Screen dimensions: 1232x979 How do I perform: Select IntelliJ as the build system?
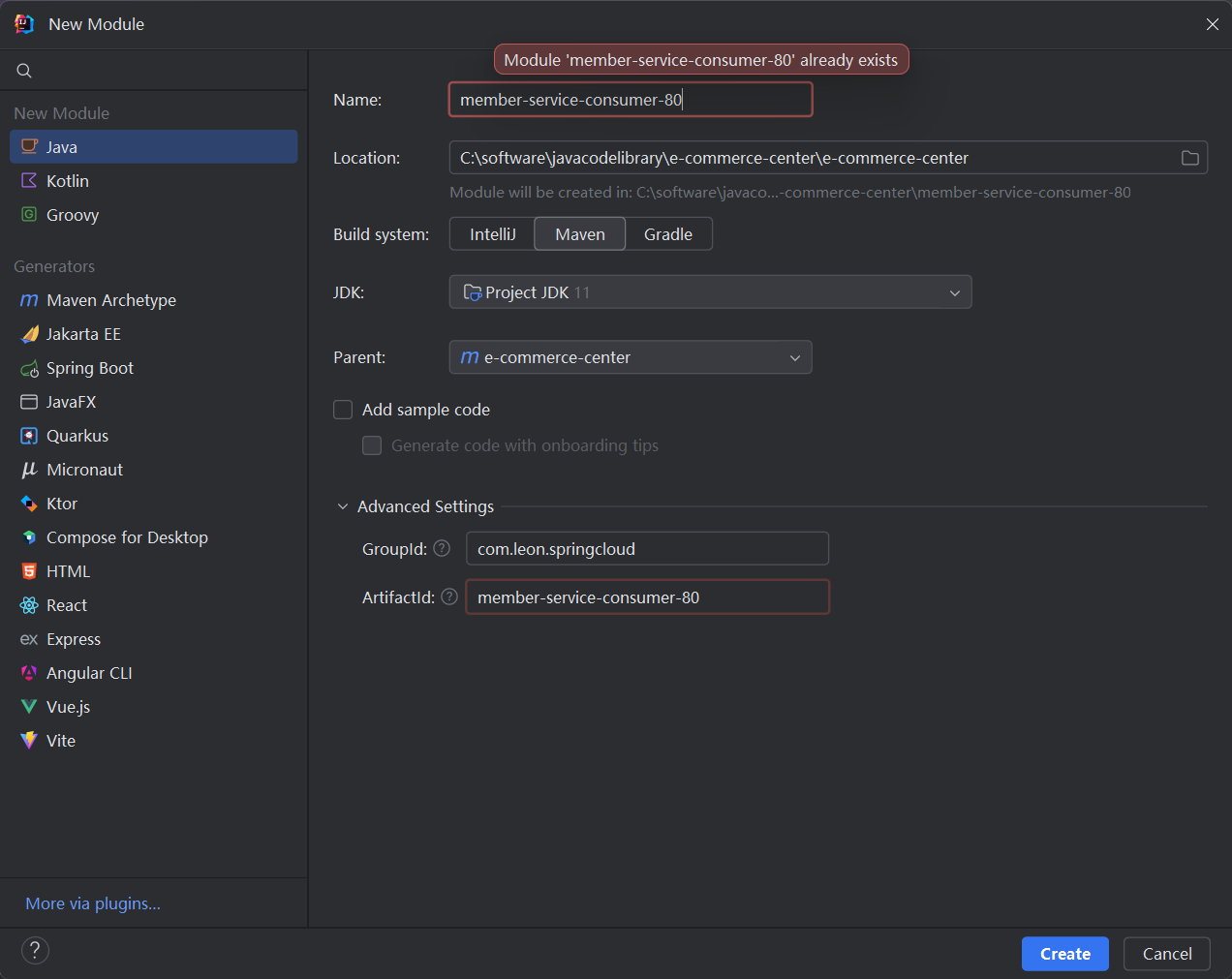point(492,234)
